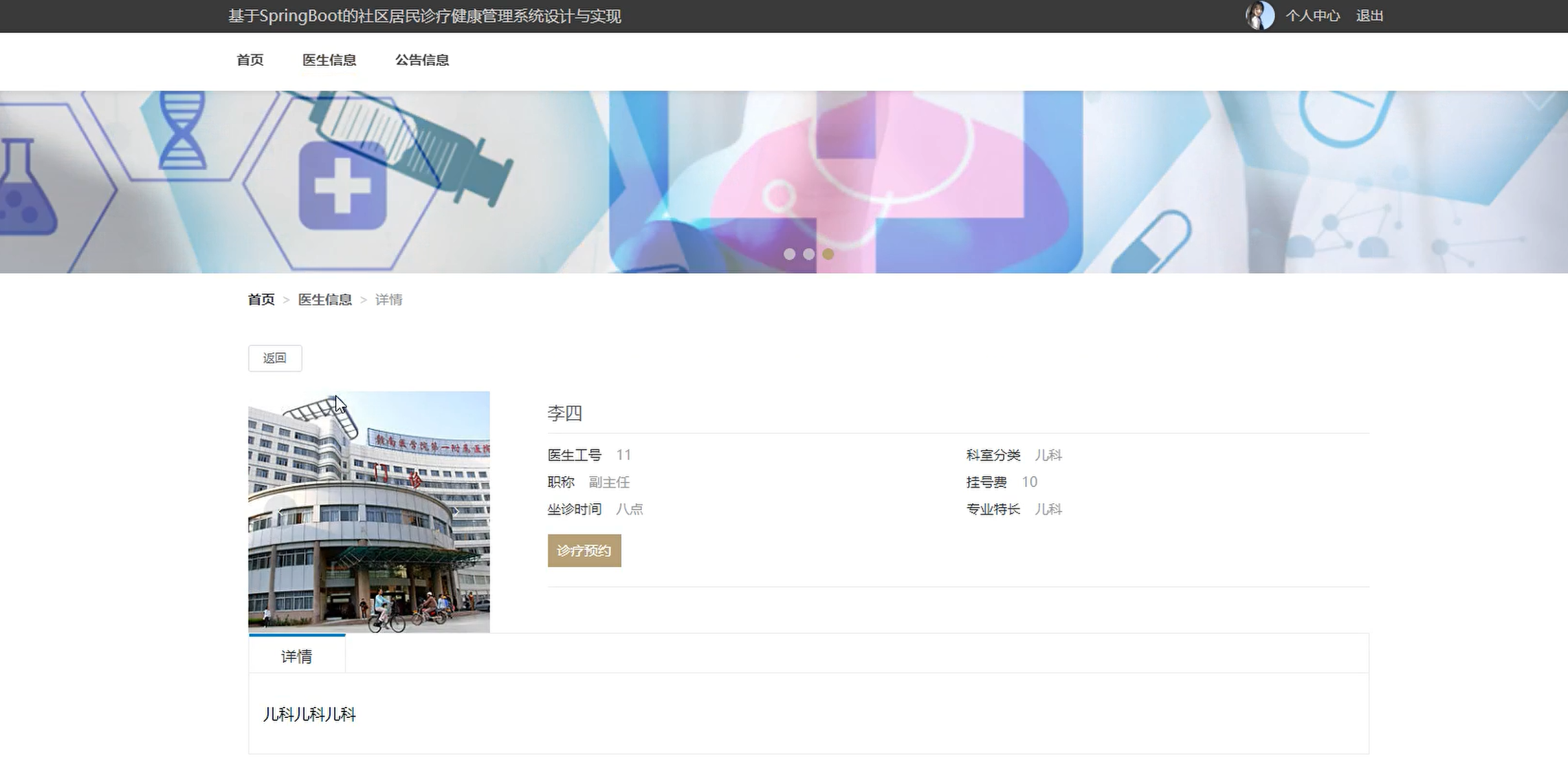The height and width of the screenshot is (758, 1568).
Task: Click 退出 to log out
Action: click(1369, 16)
